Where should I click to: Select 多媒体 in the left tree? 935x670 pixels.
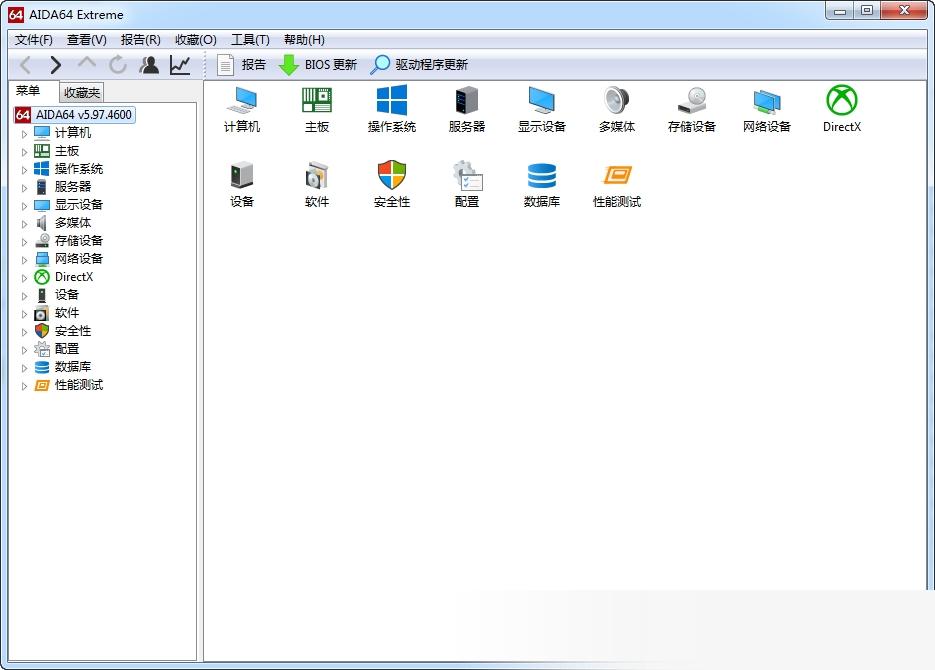(x=73, y=223)
